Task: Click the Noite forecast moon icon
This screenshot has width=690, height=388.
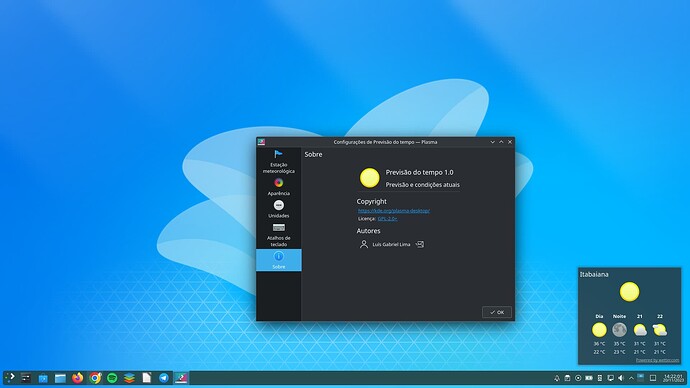Action: click(619, 329)
